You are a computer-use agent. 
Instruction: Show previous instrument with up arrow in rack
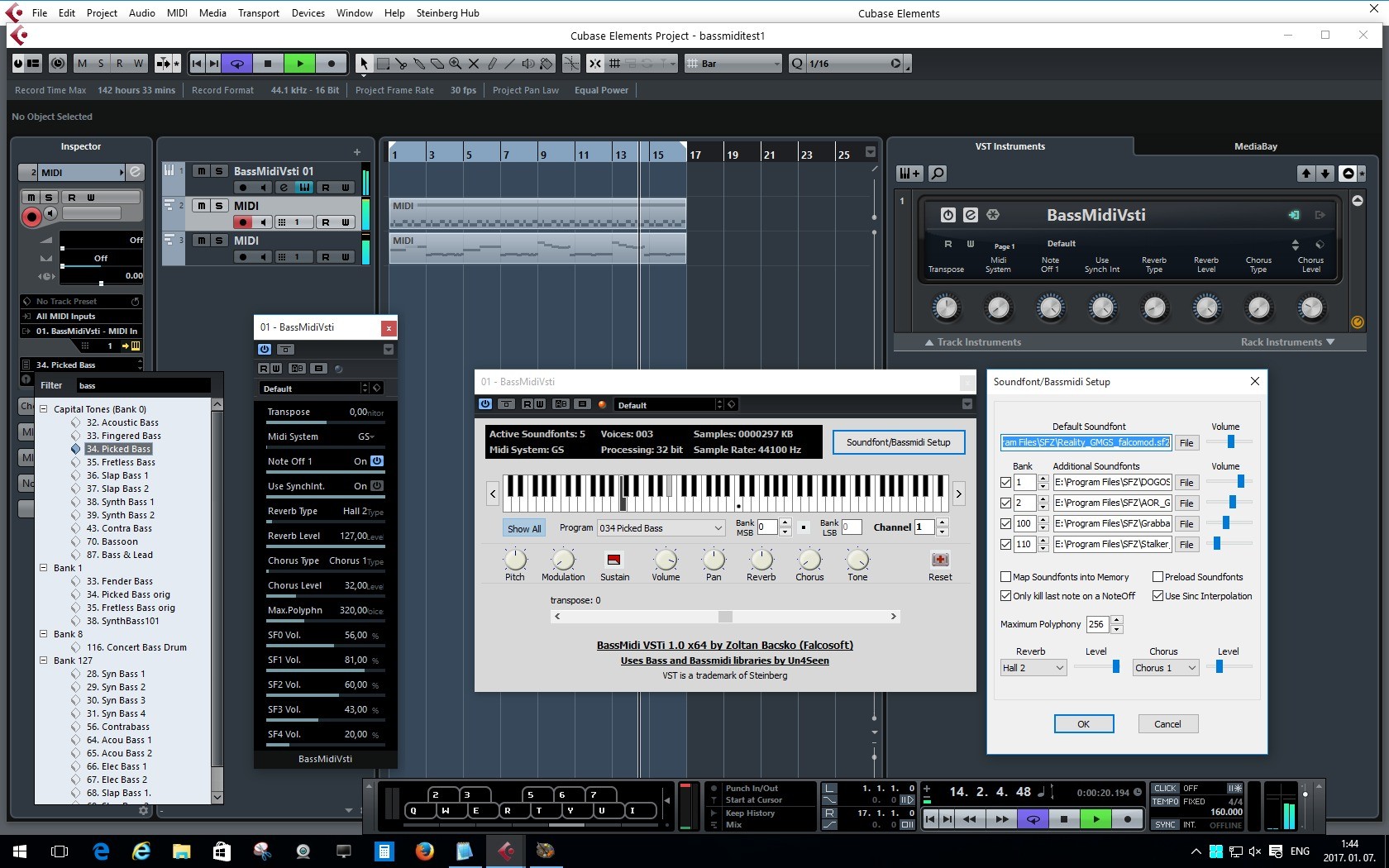click(1305, 174)
